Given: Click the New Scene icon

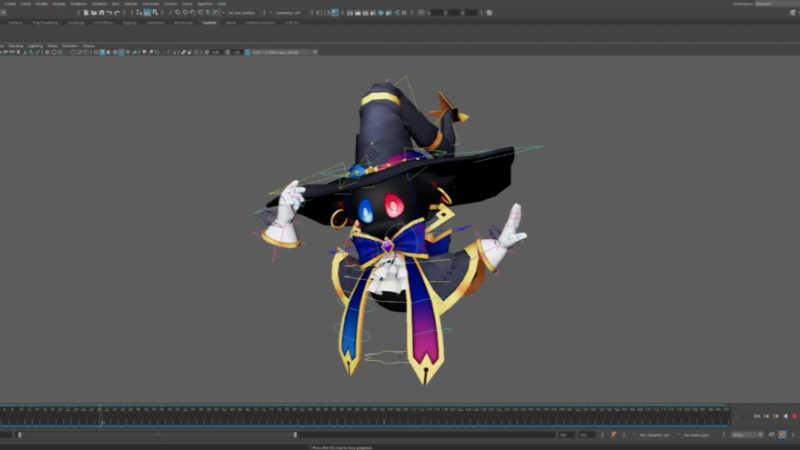Looking at the screenshot, I should pyautogui.click(x=86, y=13).
